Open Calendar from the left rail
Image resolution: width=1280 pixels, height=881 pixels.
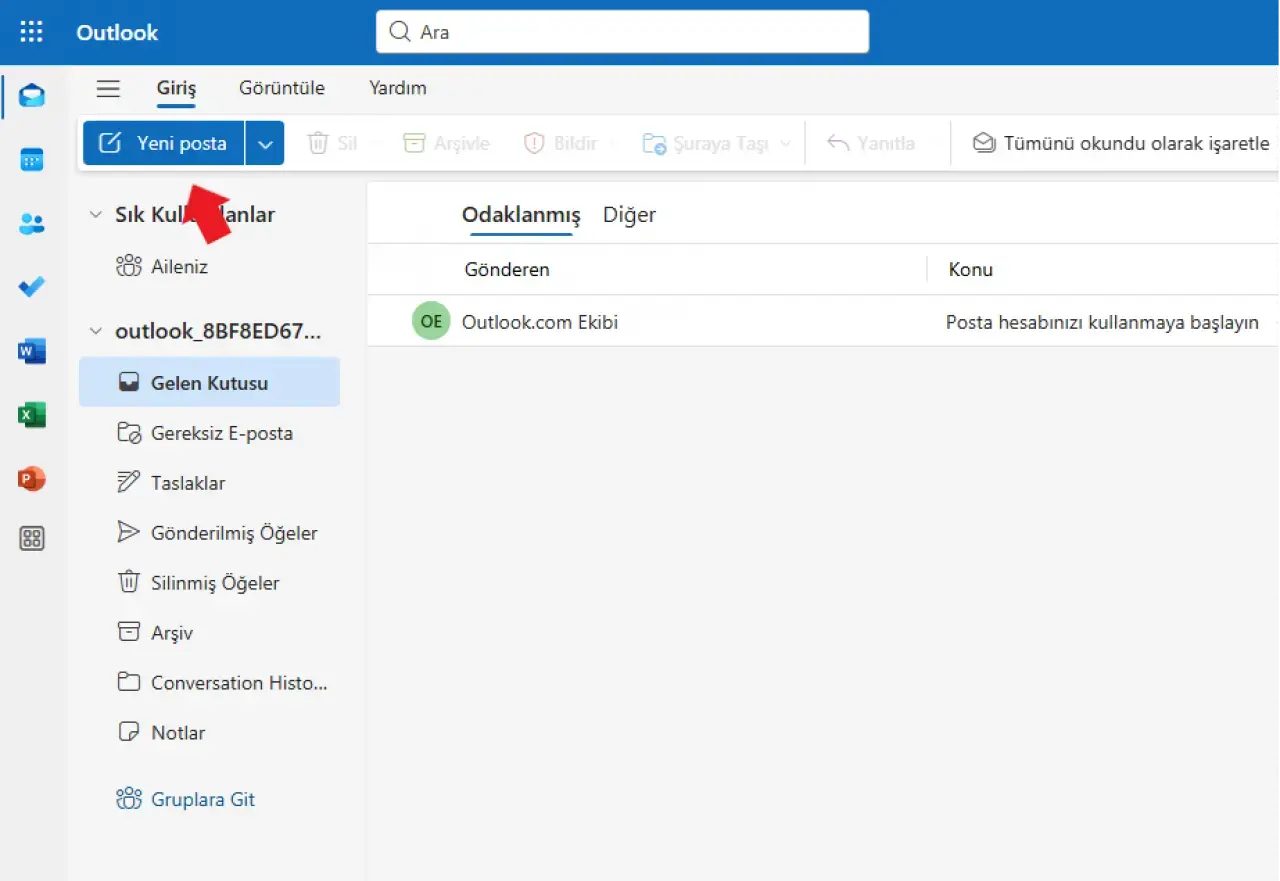pyautogui.click(x=32, y=160)
